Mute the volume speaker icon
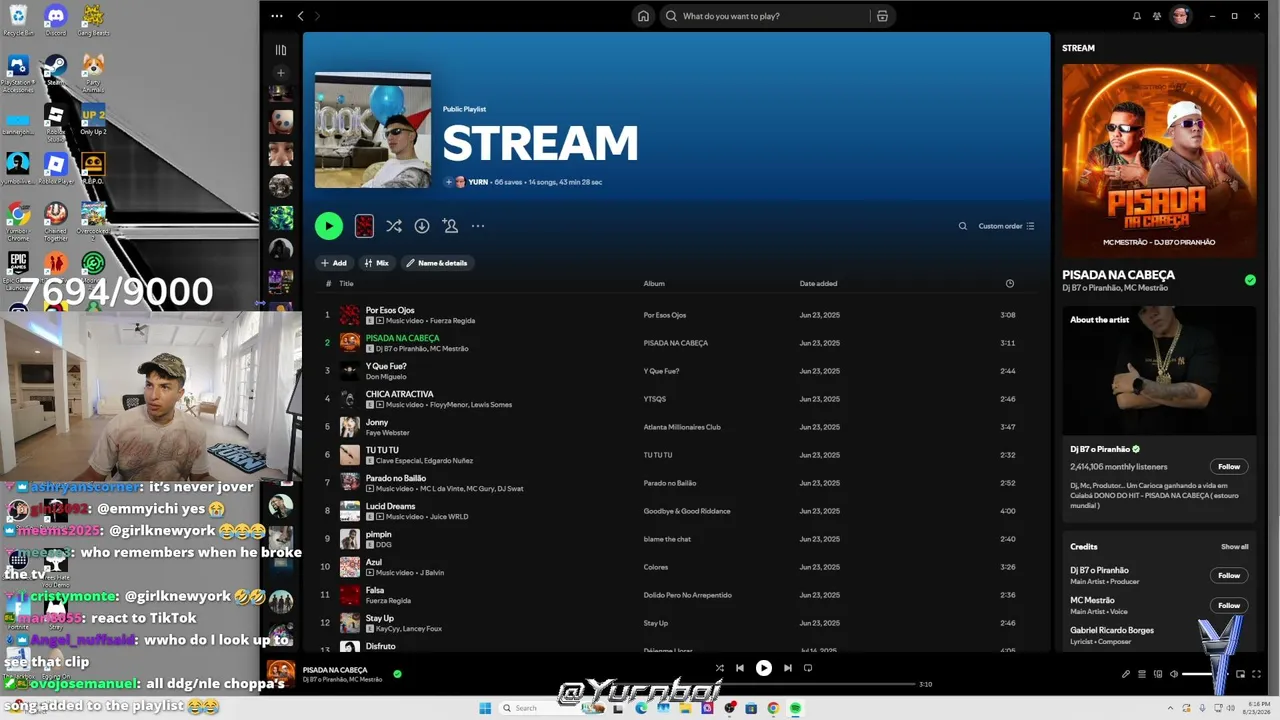1280x720 pixels. pyautogui.click(x=1174, y=674)
